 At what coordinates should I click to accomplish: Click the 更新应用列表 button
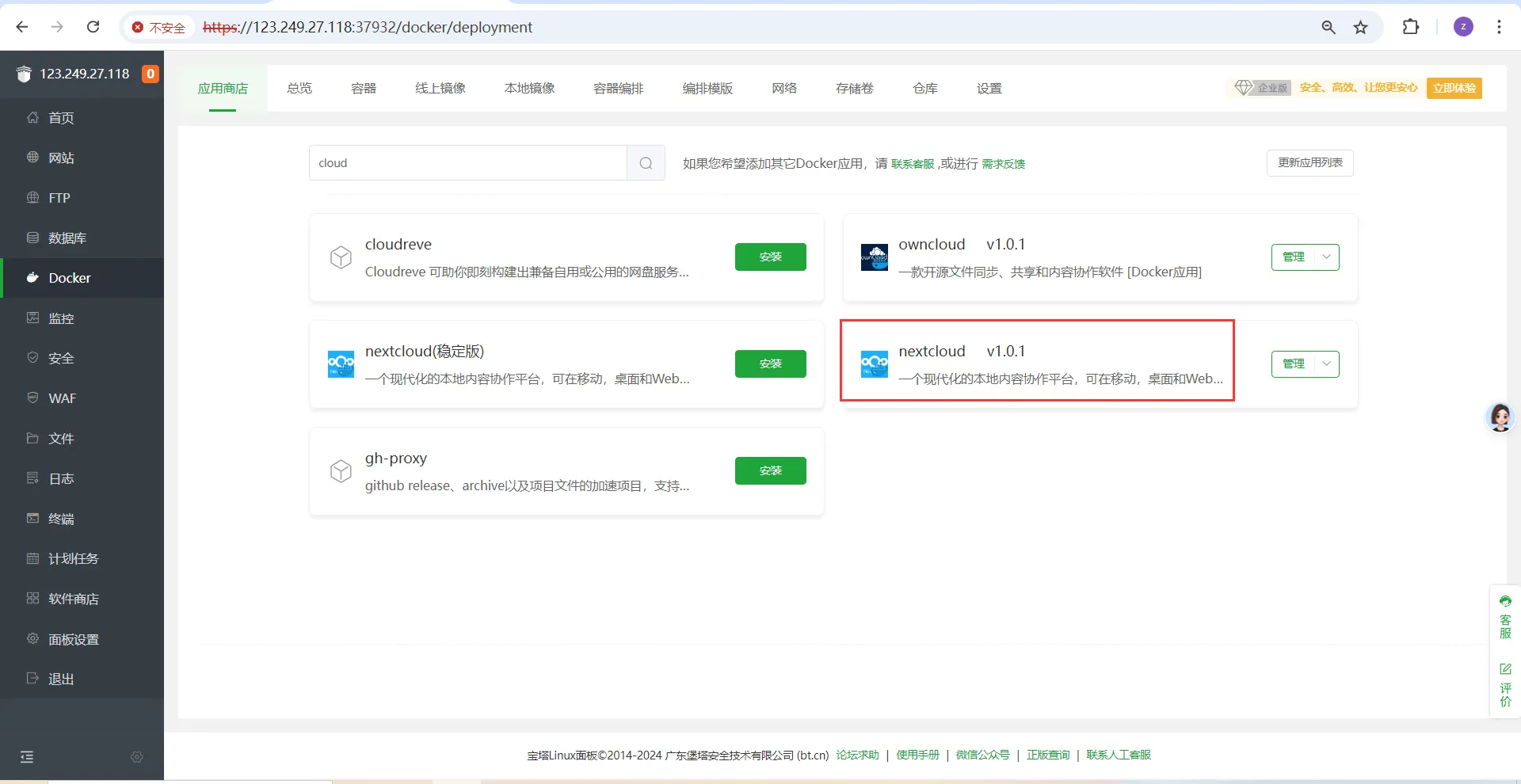tap(1310, 163)
